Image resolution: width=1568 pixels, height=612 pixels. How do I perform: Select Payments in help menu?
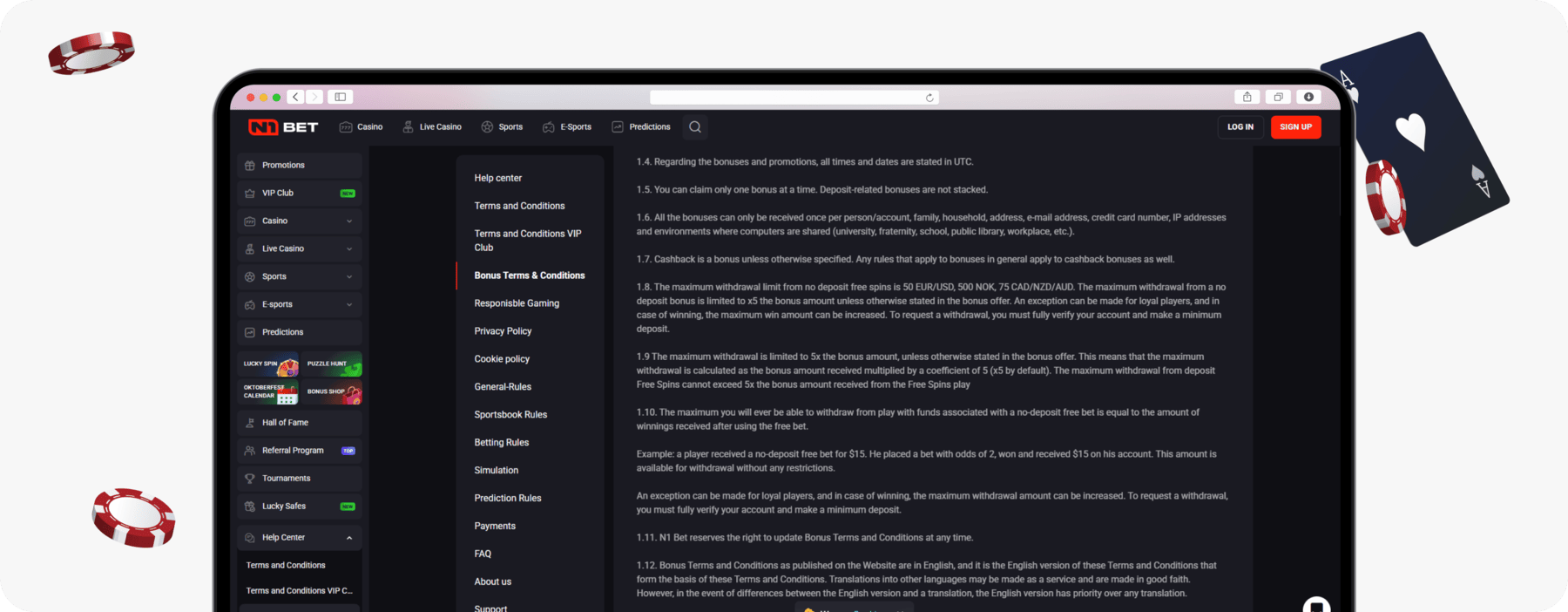coord(495,527)
